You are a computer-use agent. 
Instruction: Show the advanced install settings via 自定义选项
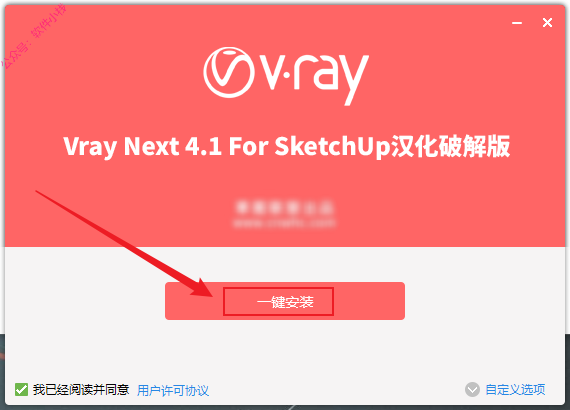tap(515, 390)
